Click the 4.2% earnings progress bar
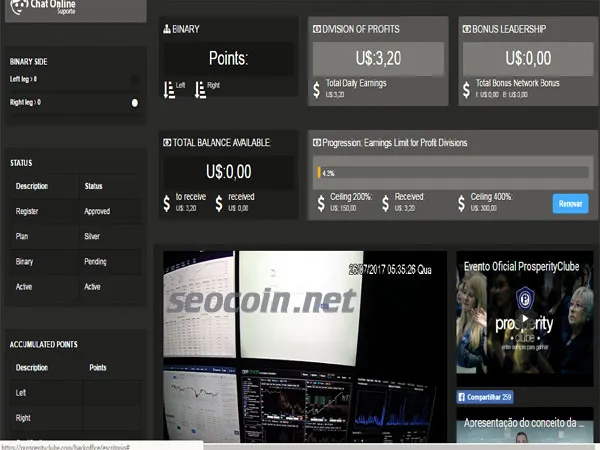Screen dimensions: 600x450 [453, 173]
